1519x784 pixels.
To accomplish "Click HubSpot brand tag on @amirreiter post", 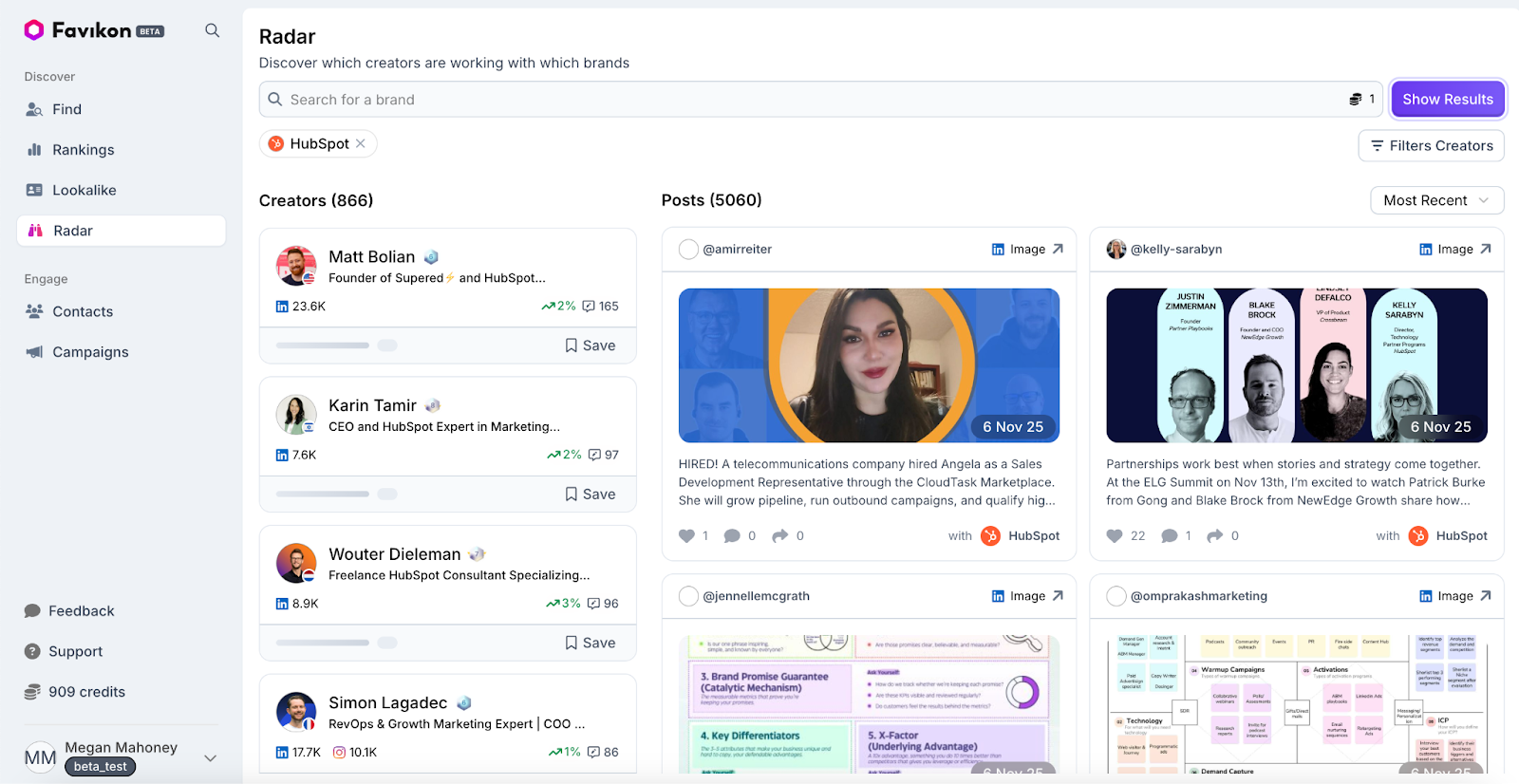I will point(1021,536).
